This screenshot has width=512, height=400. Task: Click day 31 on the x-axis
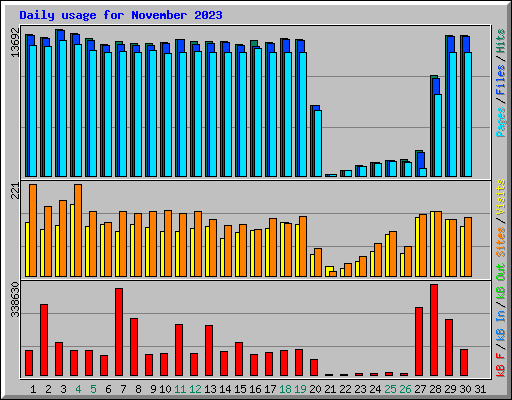(480, 389)
